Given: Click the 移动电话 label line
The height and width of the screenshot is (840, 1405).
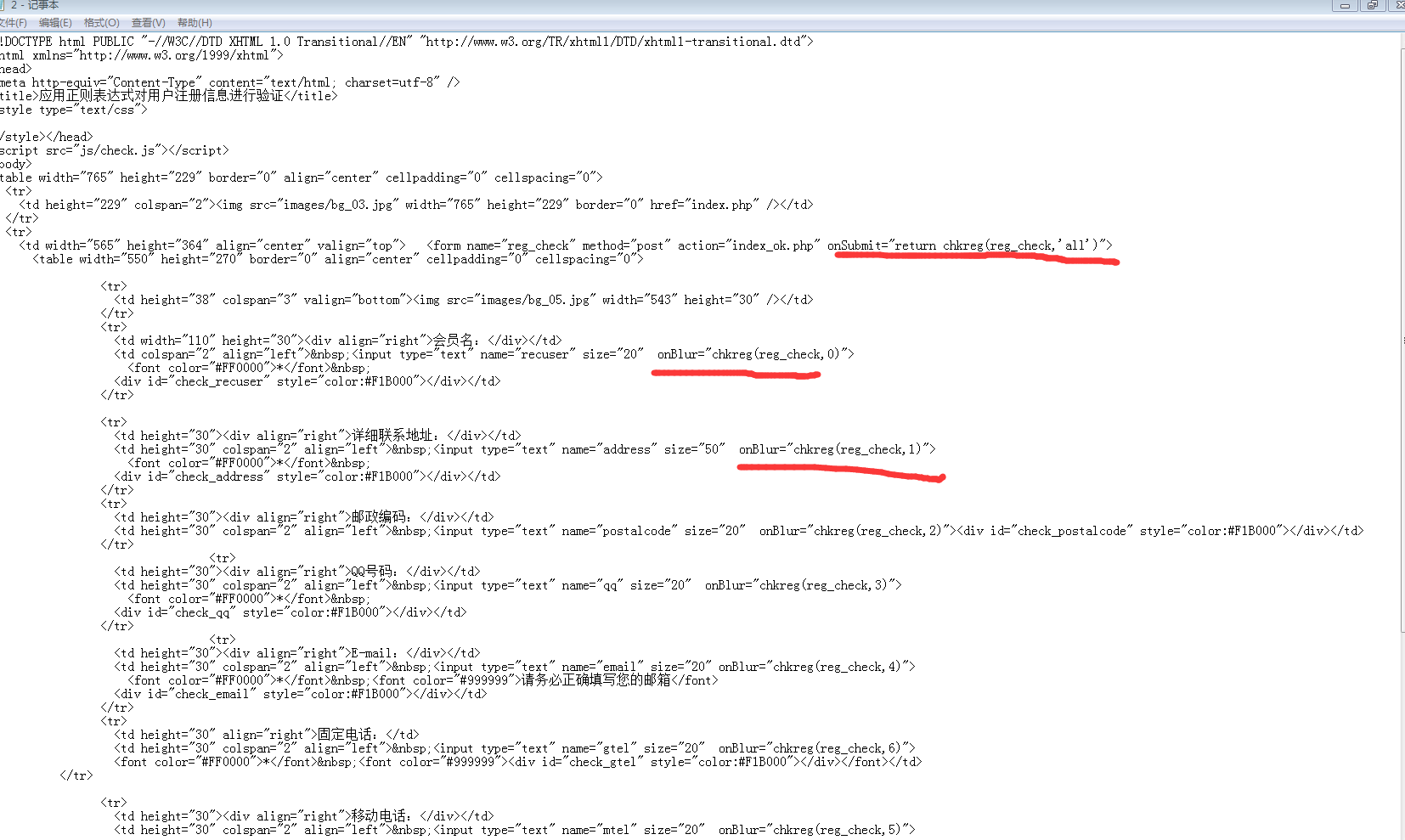Looking at the screenshot, I should [x=304, y=816].
